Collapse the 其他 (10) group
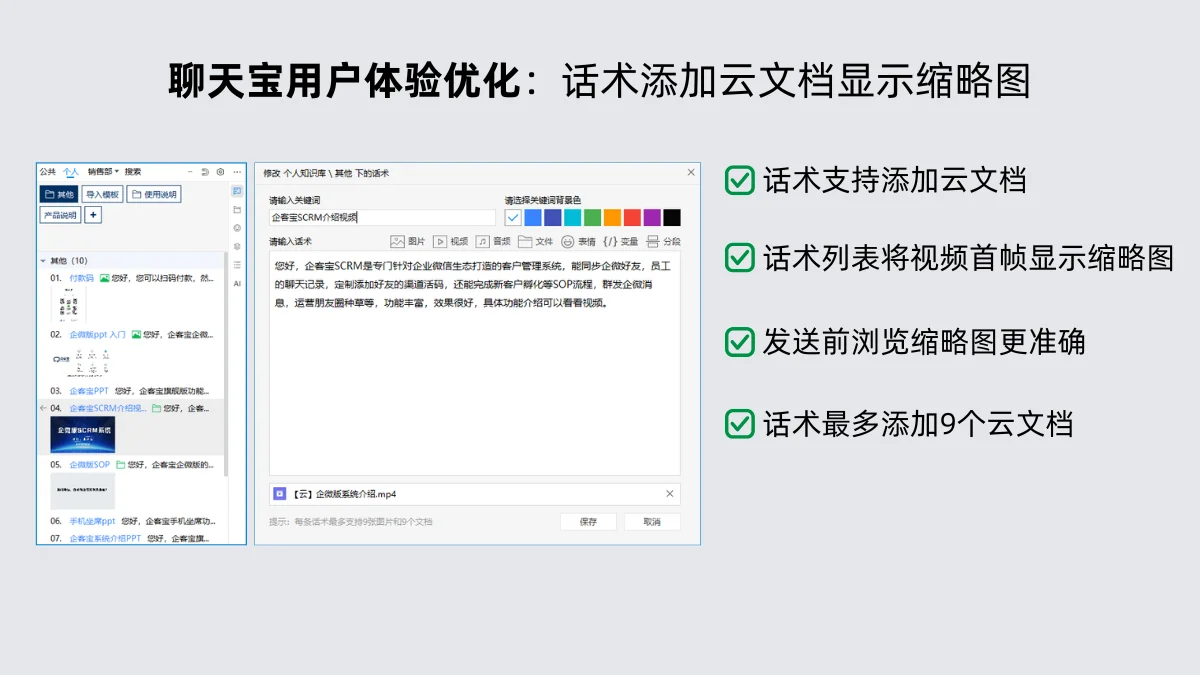The height and width of the screenshot is (675, 1200). (x=43, y=261)
